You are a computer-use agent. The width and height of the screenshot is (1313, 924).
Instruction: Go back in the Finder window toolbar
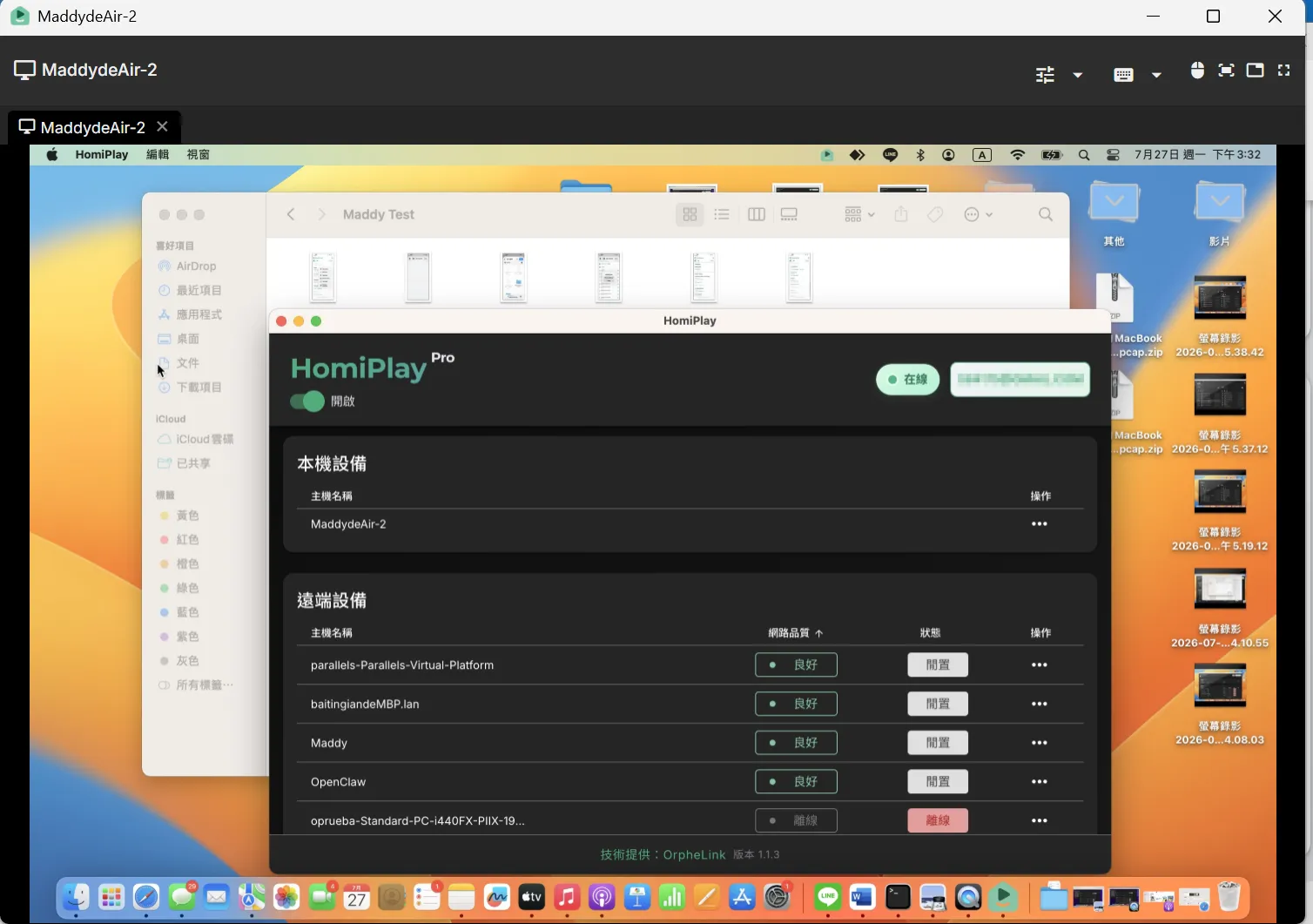[291, 214]
